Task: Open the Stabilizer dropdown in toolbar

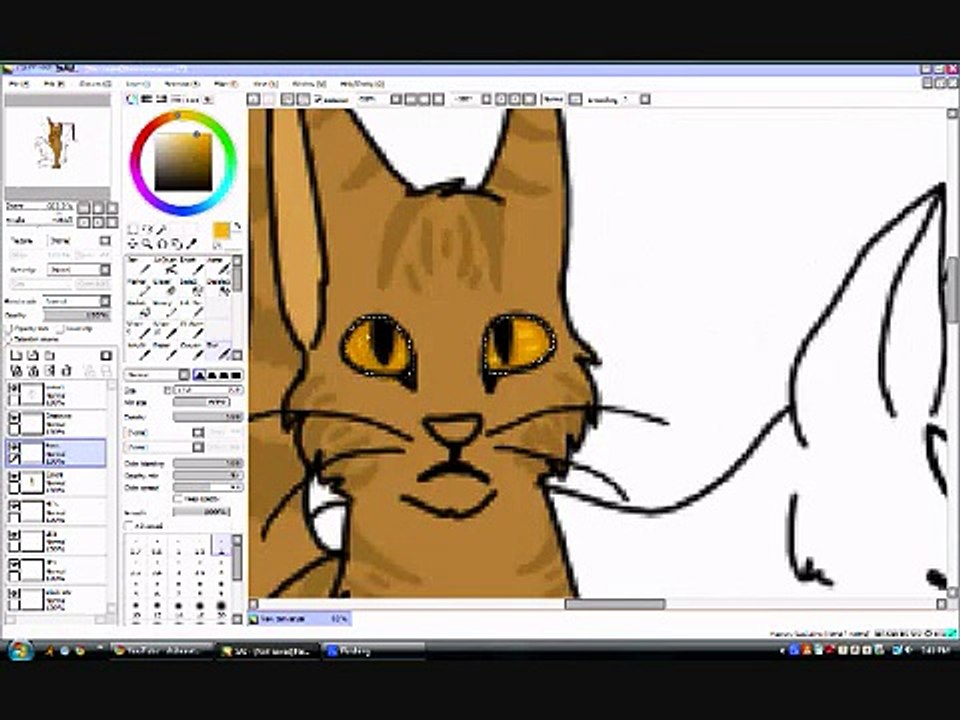Action: [x=645, y=99]
